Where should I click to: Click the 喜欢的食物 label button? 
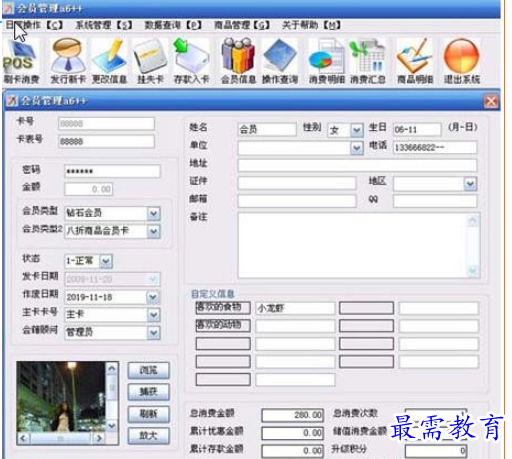pyautogui.click(x=223, y=308)
